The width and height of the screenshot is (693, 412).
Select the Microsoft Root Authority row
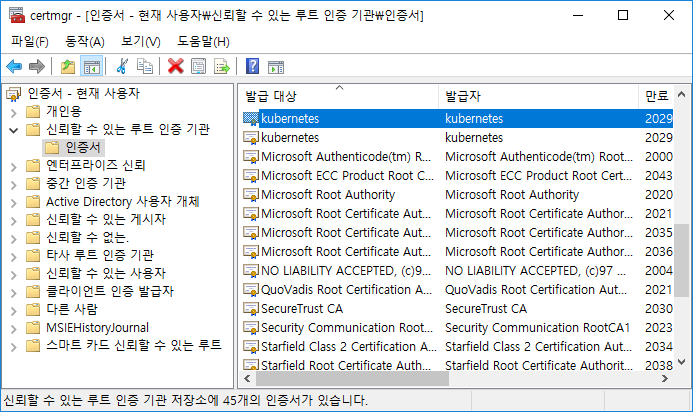[457, 195]
